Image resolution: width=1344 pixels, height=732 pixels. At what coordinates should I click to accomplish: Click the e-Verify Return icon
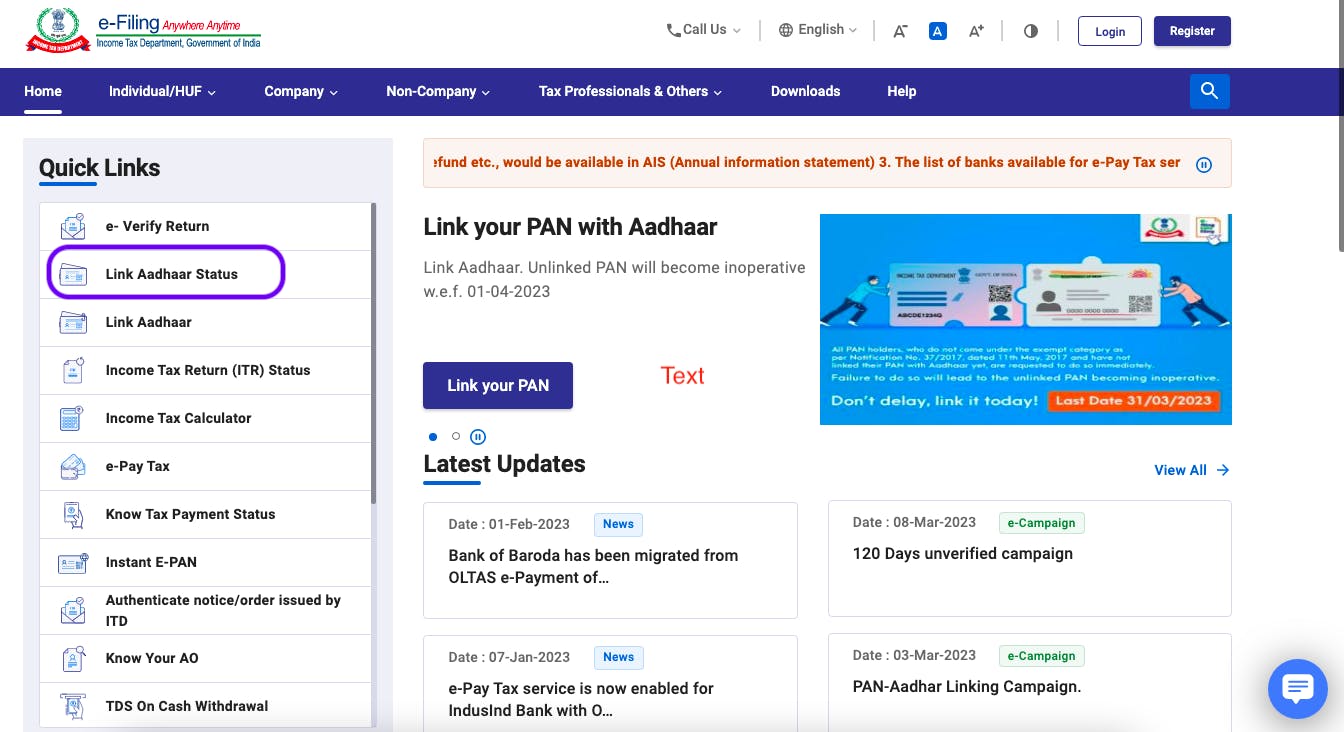pyautogui.click(x=73, y=226)
